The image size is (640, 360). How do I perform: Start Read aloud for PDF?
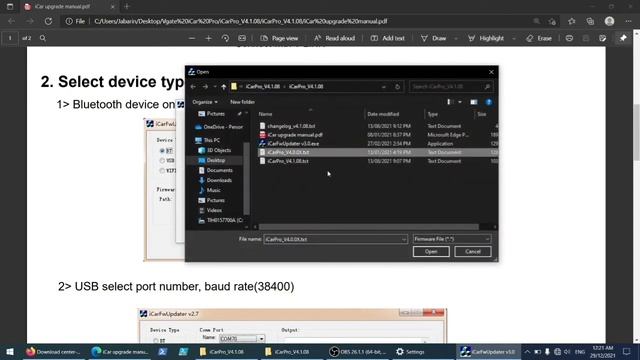335,38
